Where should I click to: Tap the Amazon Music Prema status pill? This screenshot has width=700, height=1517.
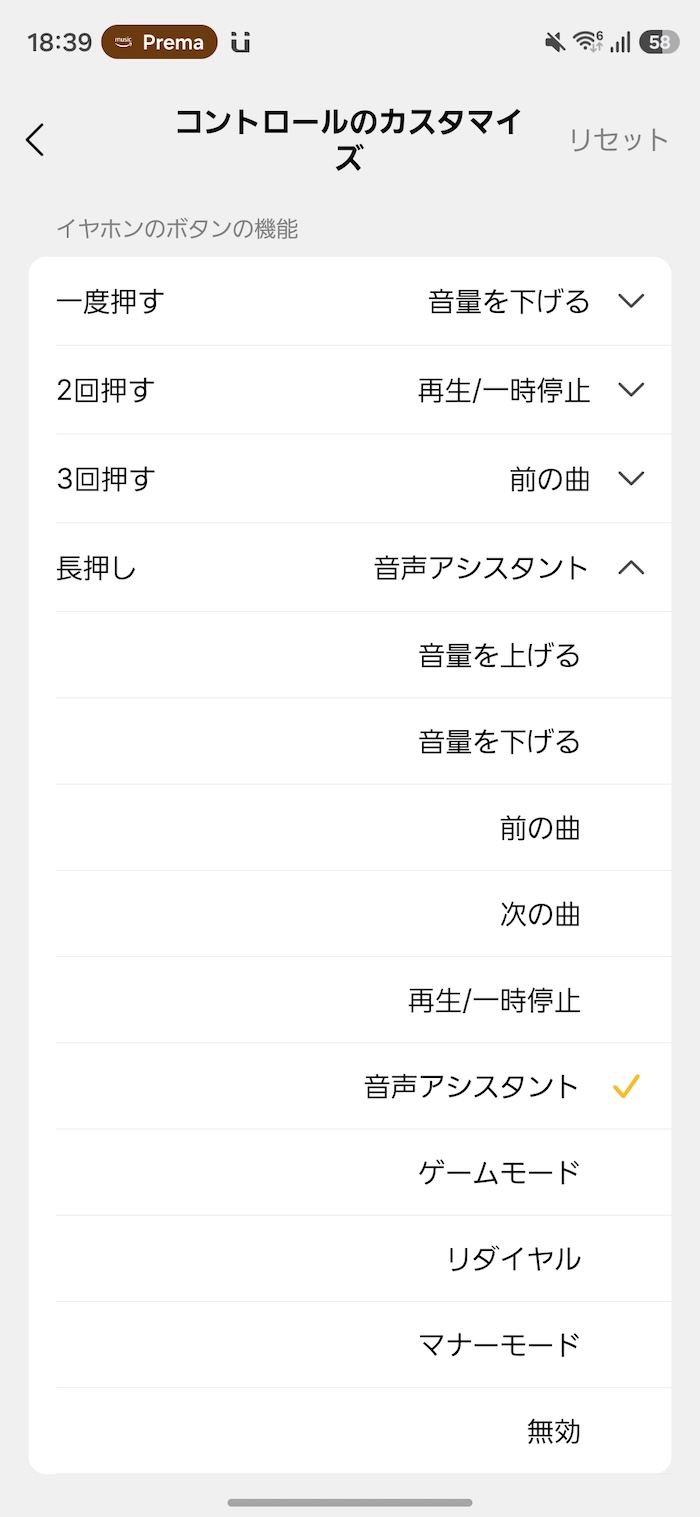159,42
